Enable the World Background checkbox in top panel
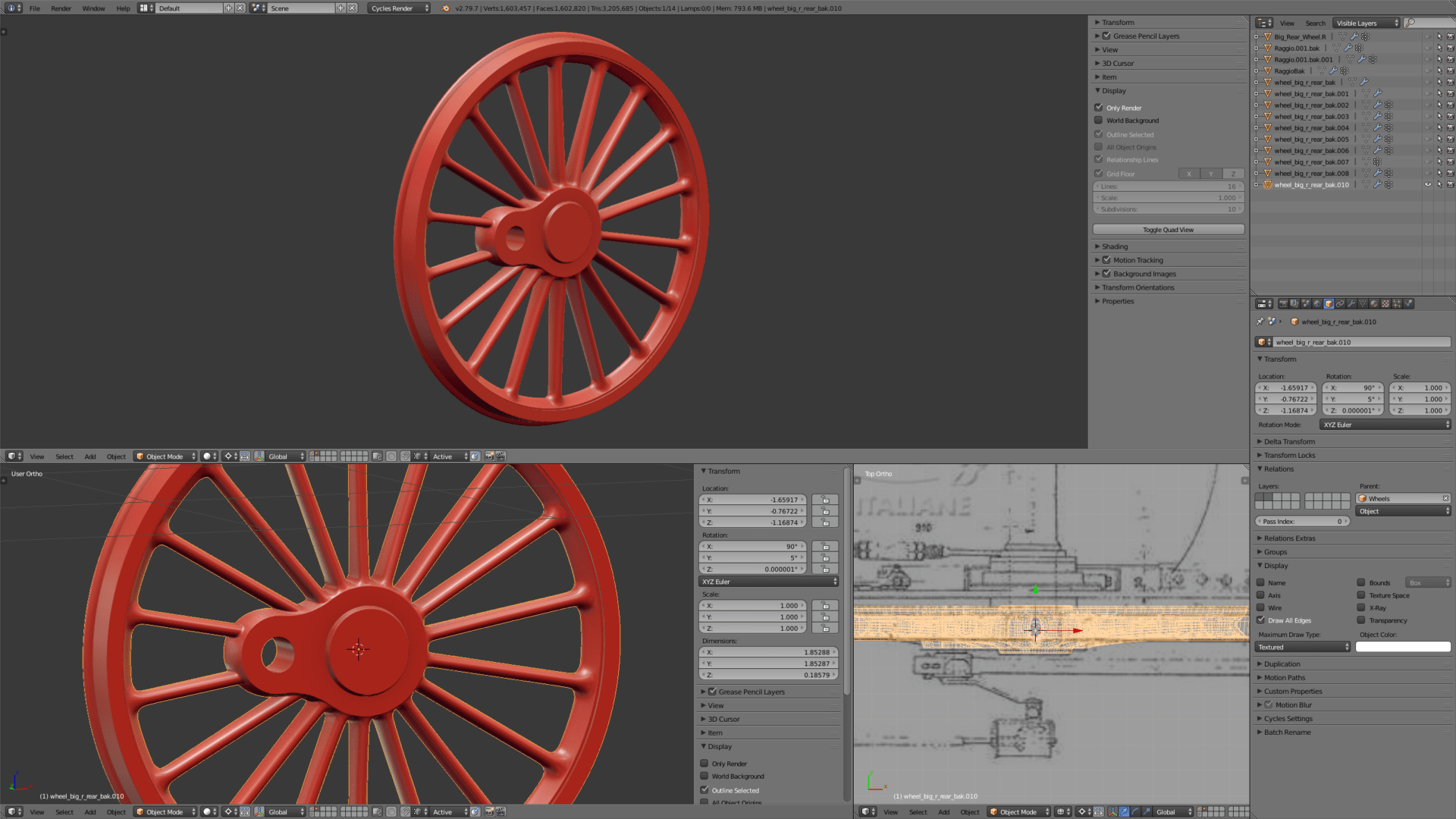 click(1098, 121)
